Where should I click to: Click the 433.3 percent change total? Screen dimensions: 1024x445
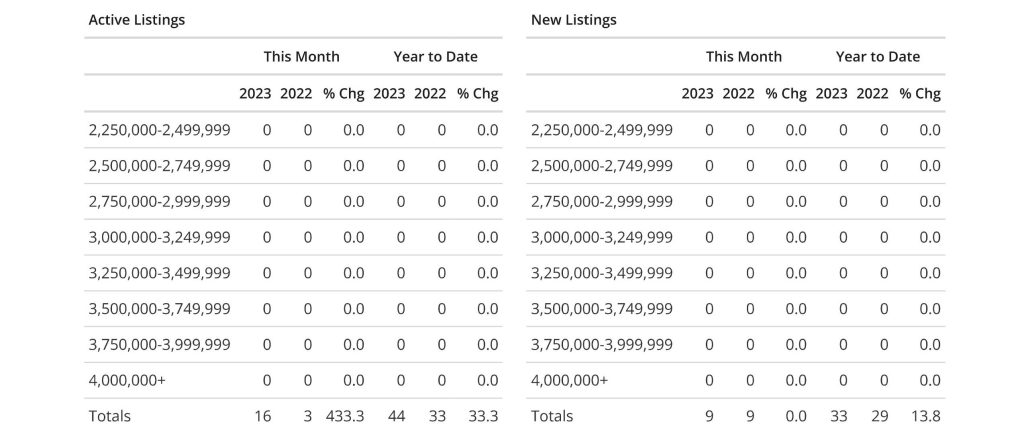(x=343, y=416)
